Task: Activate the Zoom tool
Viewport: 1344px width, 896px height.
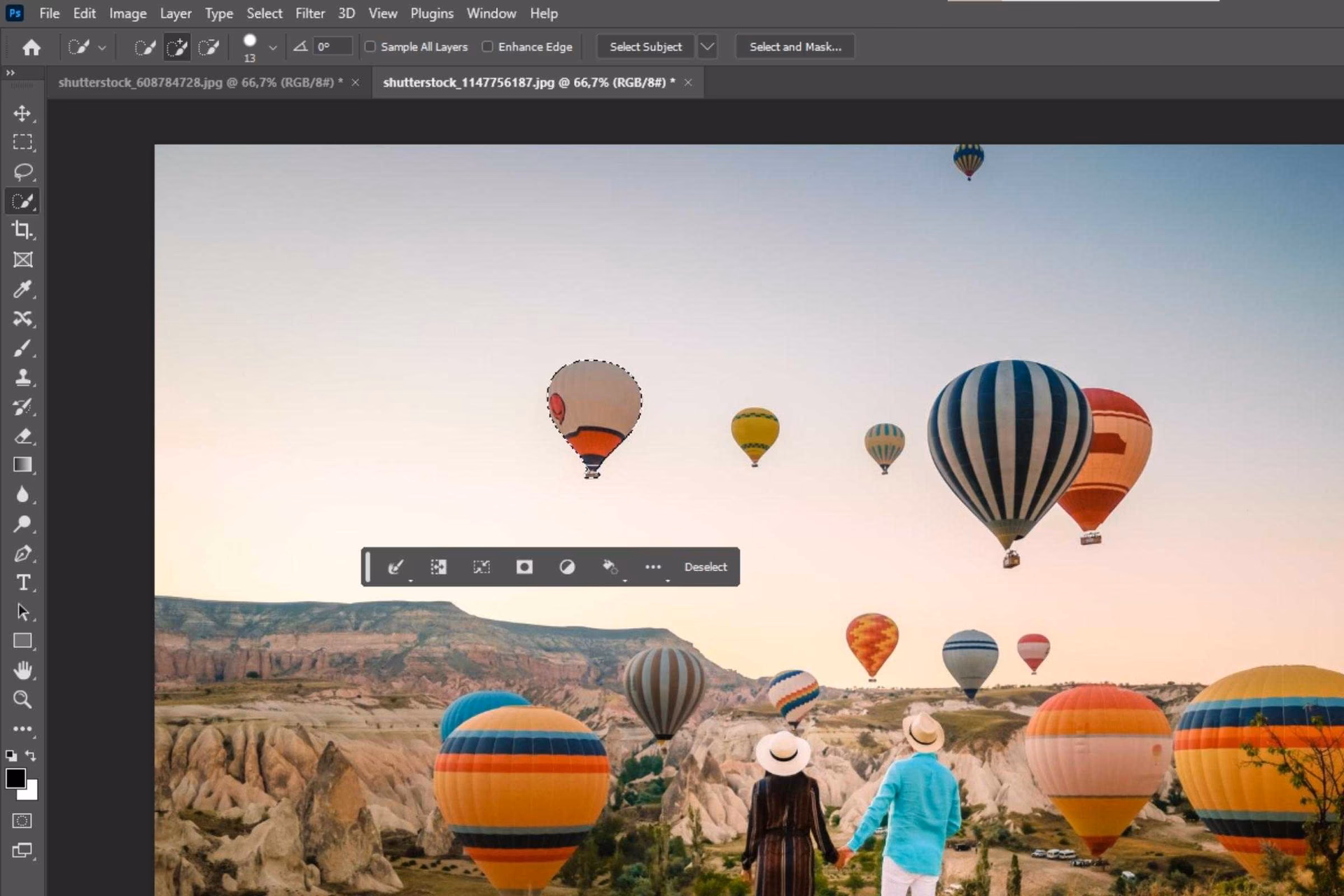Action: (x=23, y=699)
